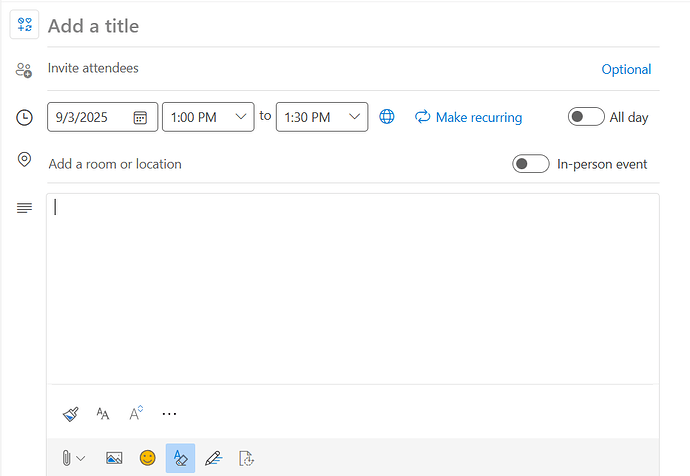Viewport: 690px width, 476px height.
Task: Open the emoji picker
Action: coord(147,458)
